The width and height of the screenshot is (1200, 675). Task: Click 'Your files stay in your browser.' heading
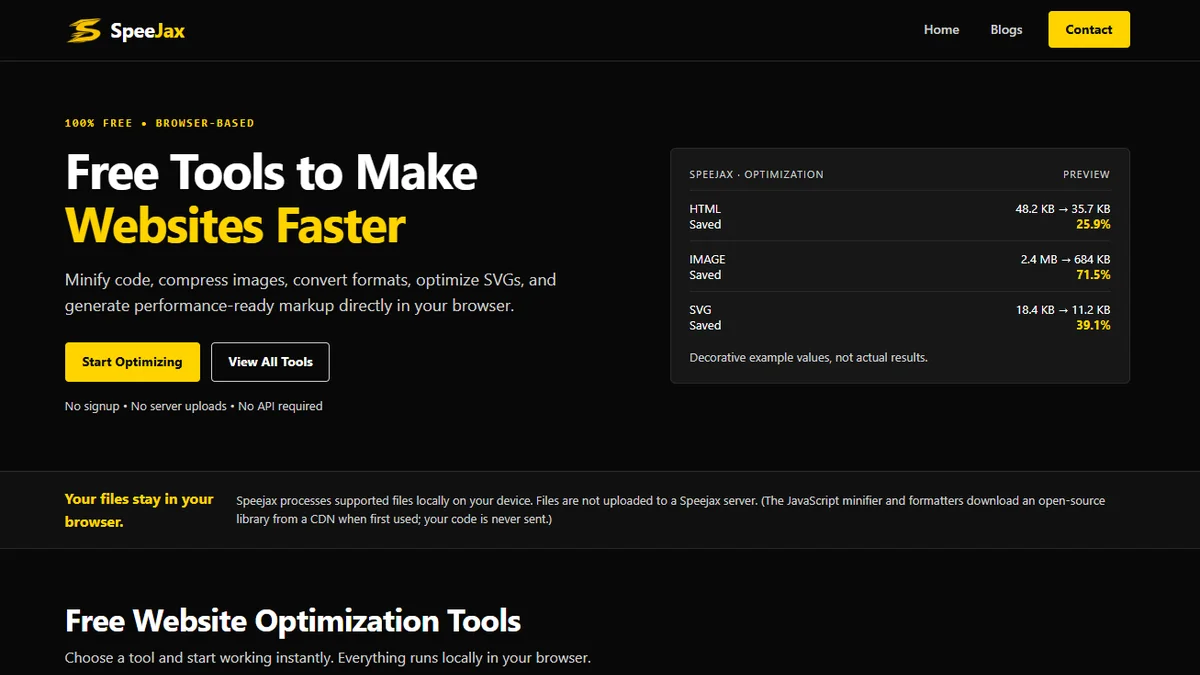pos(139,510)
